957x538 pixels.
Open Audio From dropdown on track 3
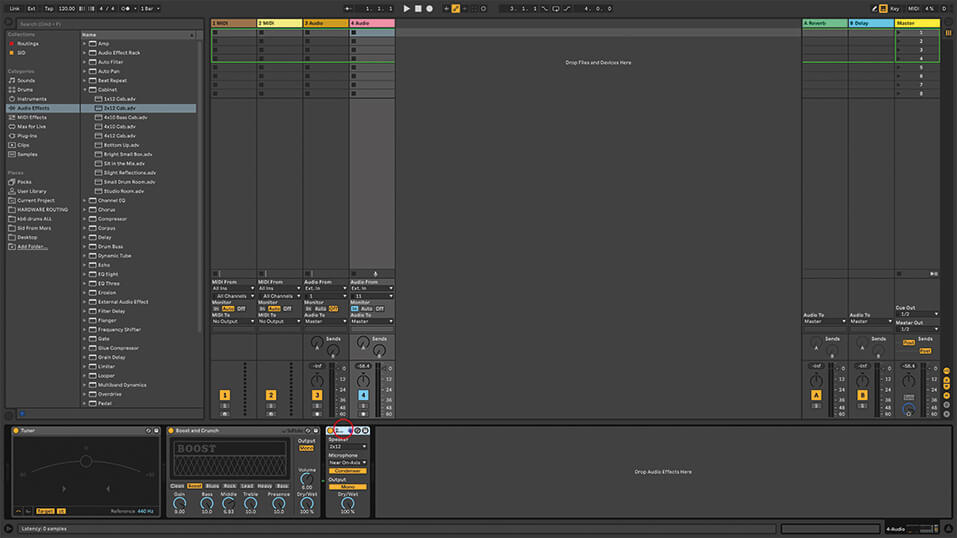(x=325, y=288)
